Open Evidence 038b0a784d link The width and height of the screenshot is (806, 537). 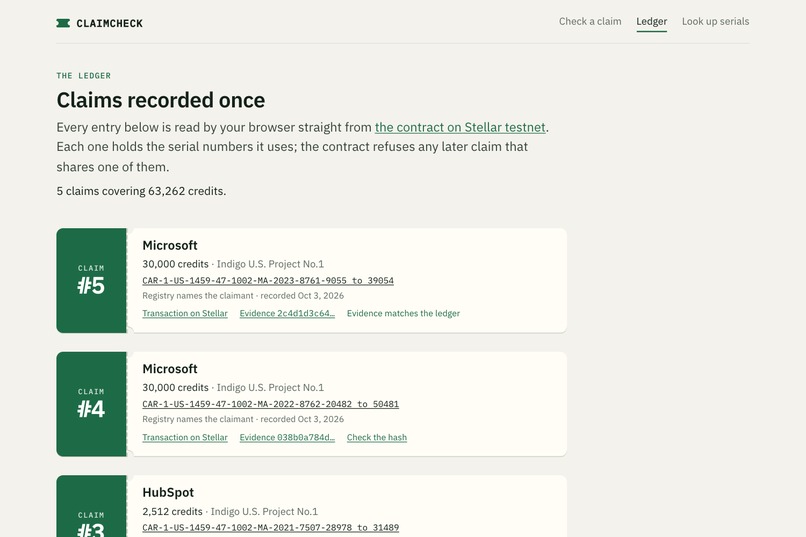coord(287,437)
